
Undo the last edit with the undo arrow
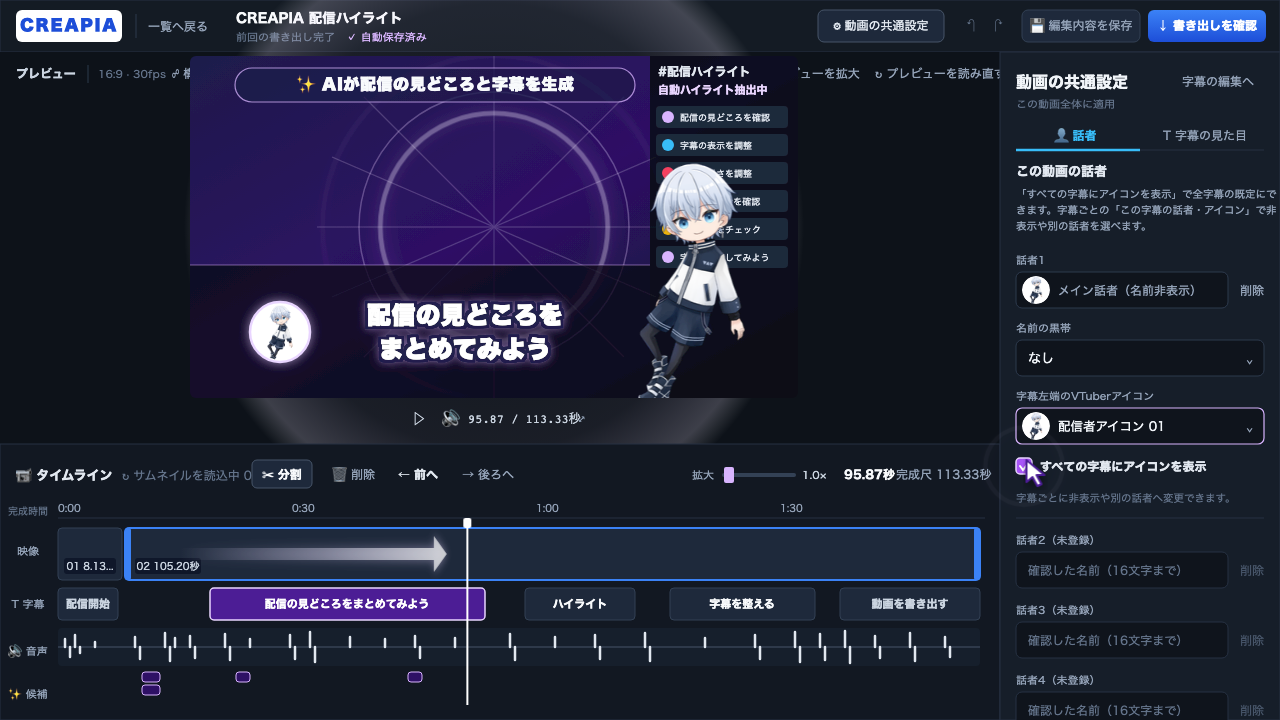[971, 26]
